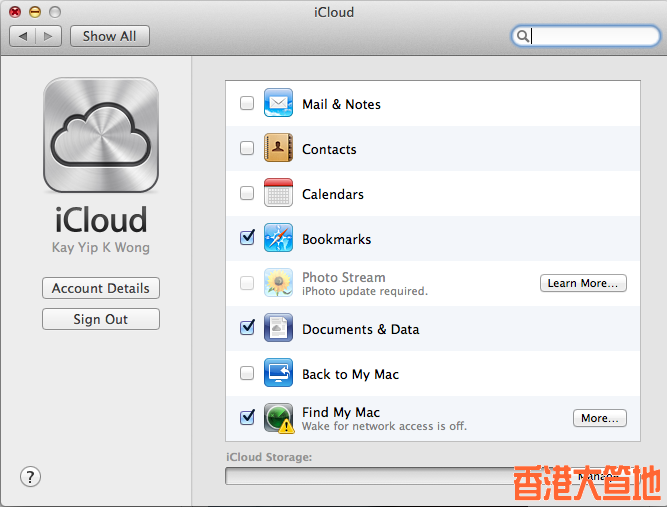Image resolution: width=667 pixels, height=507 pixels.
Task: Open Account Details
Action: 101,288
